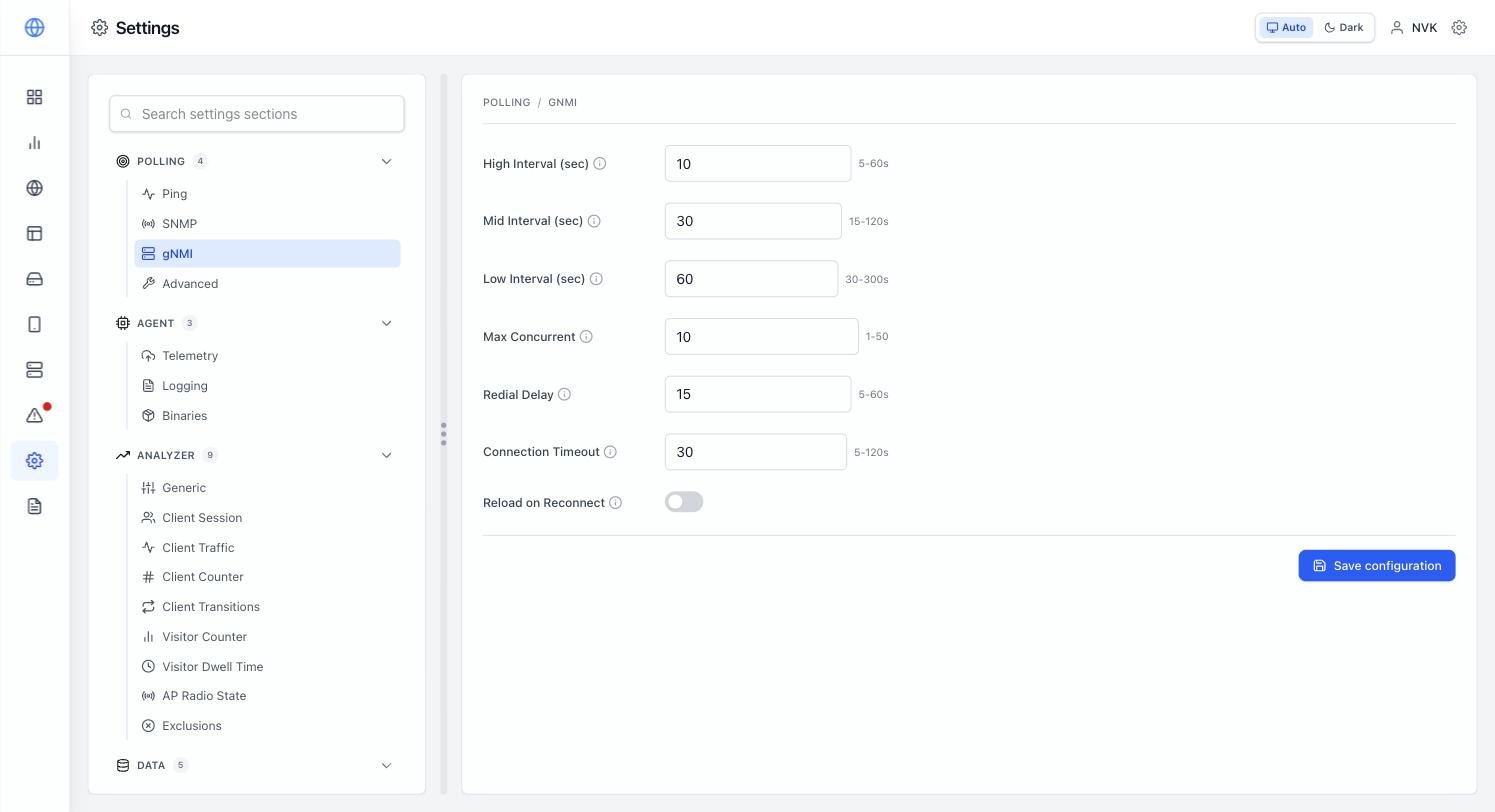Open Advanced polling settings
Viewport: 1495px width, 812px height.
267,284
